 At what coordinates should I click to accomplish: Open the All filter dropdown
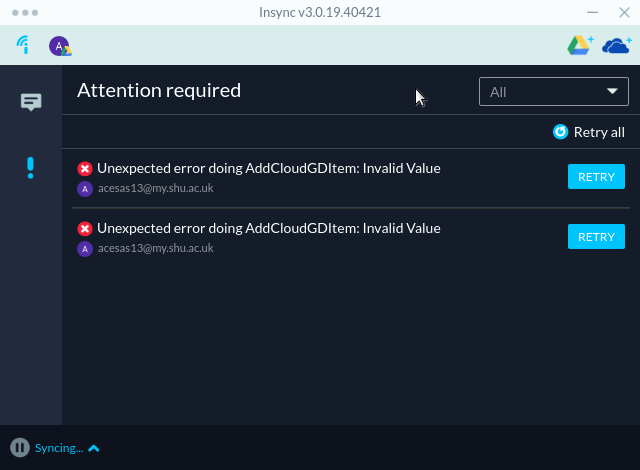[553, 91]
